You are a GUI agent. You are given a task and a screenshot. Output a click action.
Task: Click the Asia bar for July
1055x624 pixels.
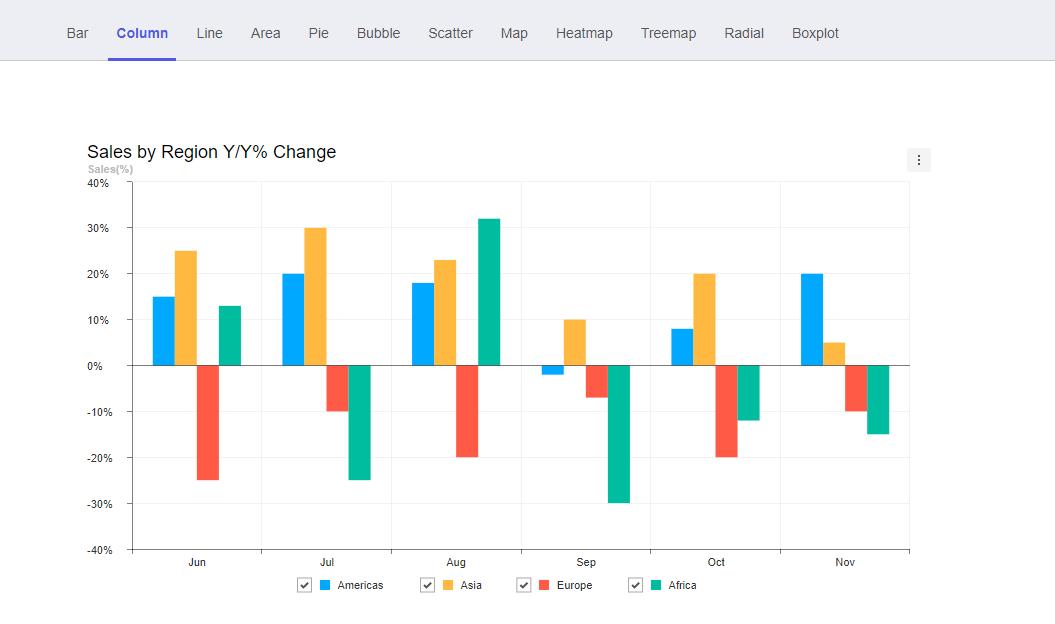[315, 297]
